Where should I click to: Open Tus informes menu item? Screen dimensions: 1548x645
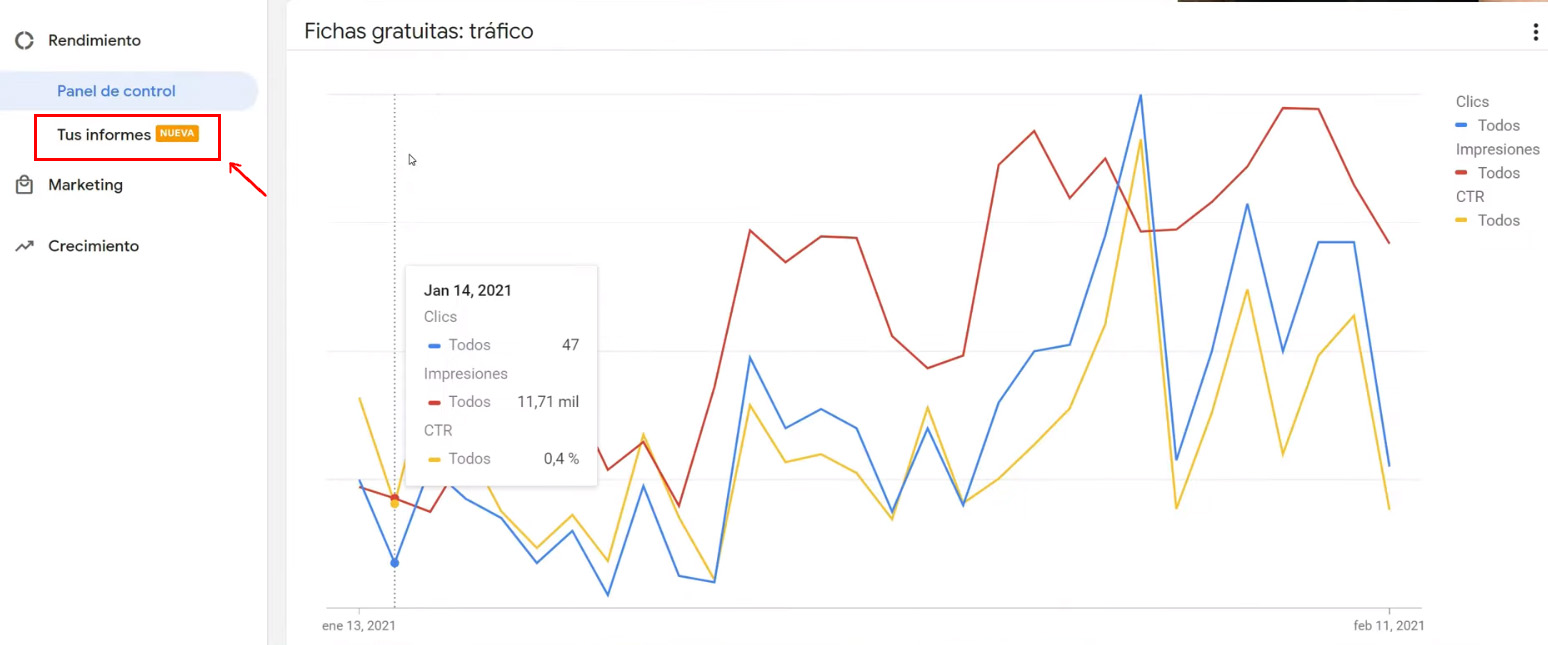click(104, 134)
